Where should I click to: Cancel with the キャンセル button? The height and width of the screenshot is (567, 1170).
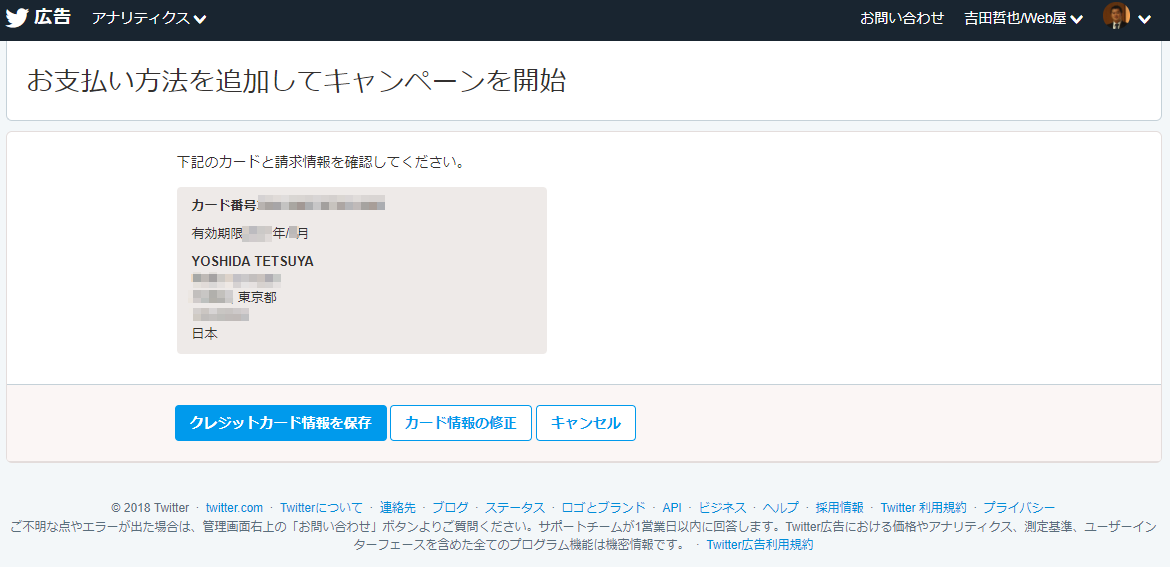pos(586,423)
